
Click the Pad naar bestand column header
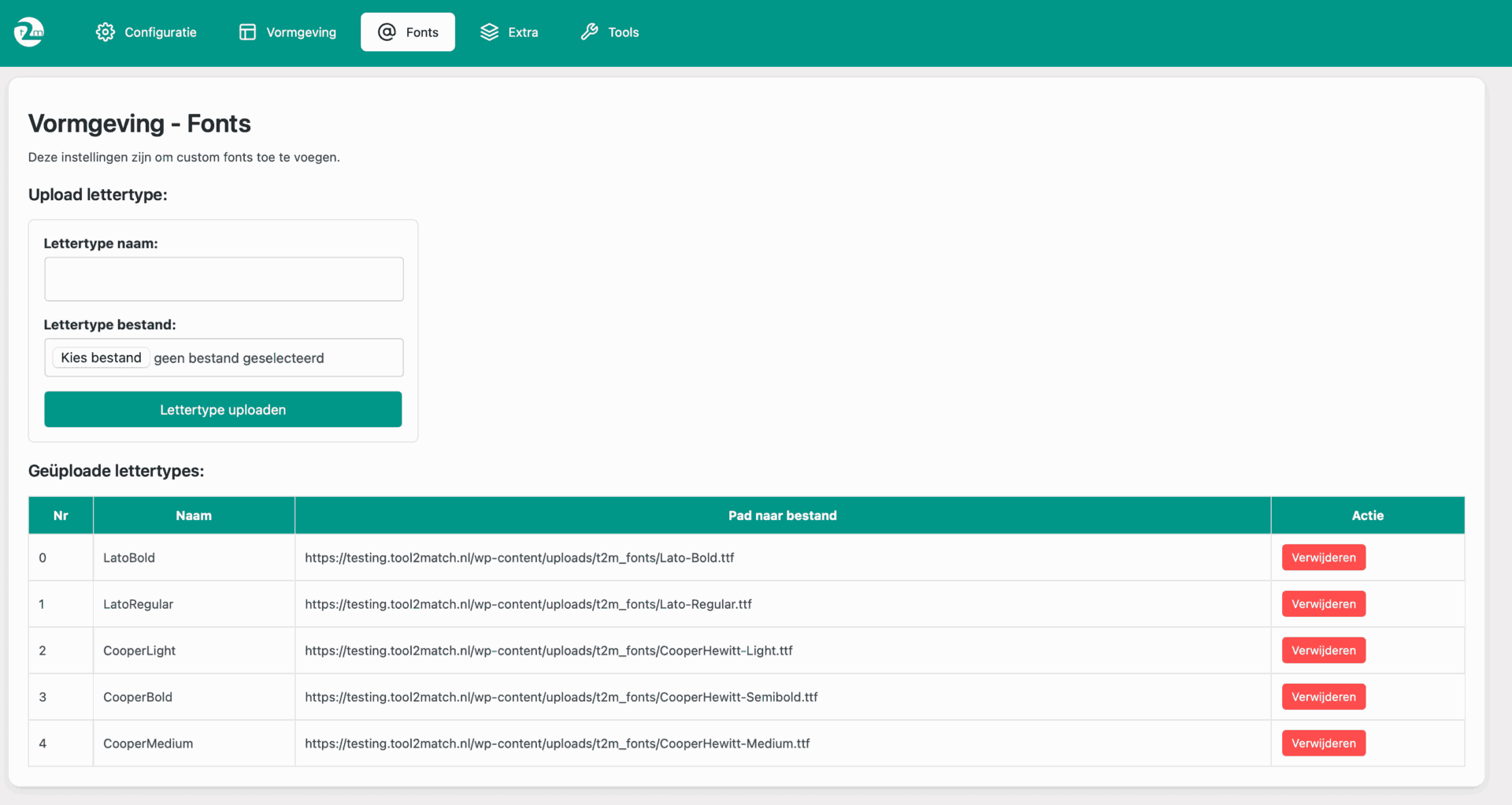coord(782,516)
